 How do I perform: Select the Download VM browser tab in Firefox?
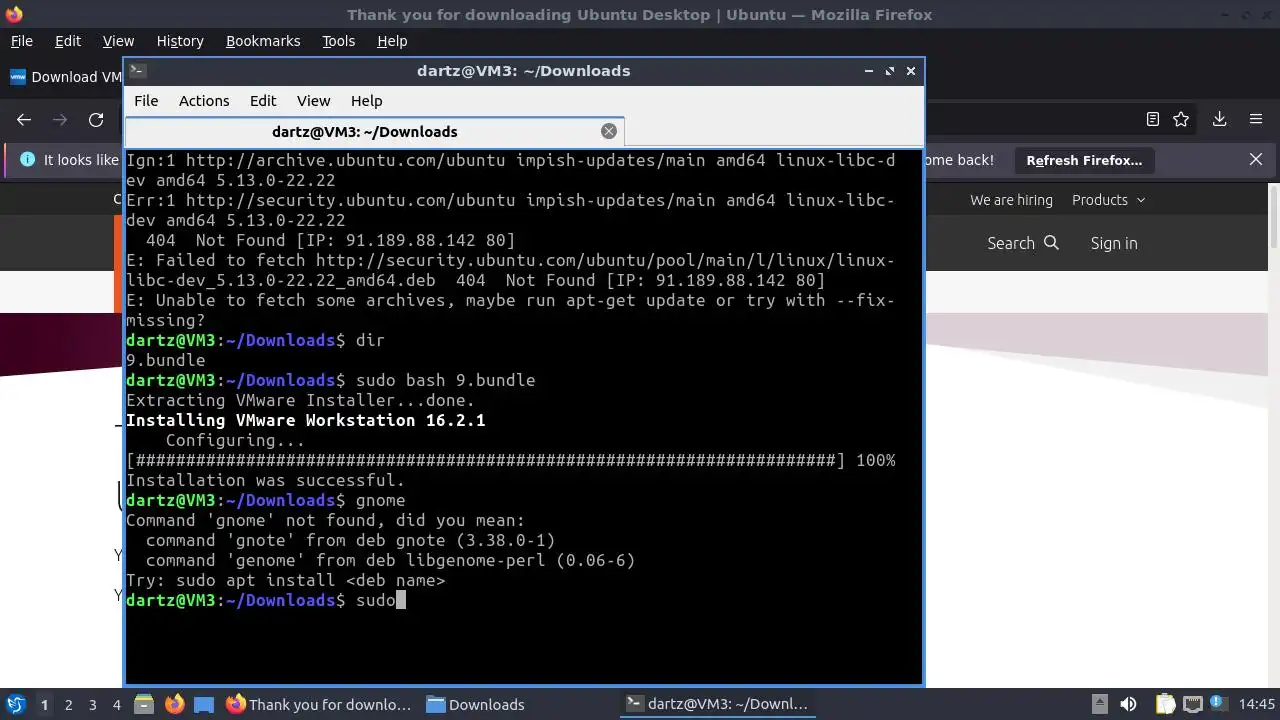[66, 77]
